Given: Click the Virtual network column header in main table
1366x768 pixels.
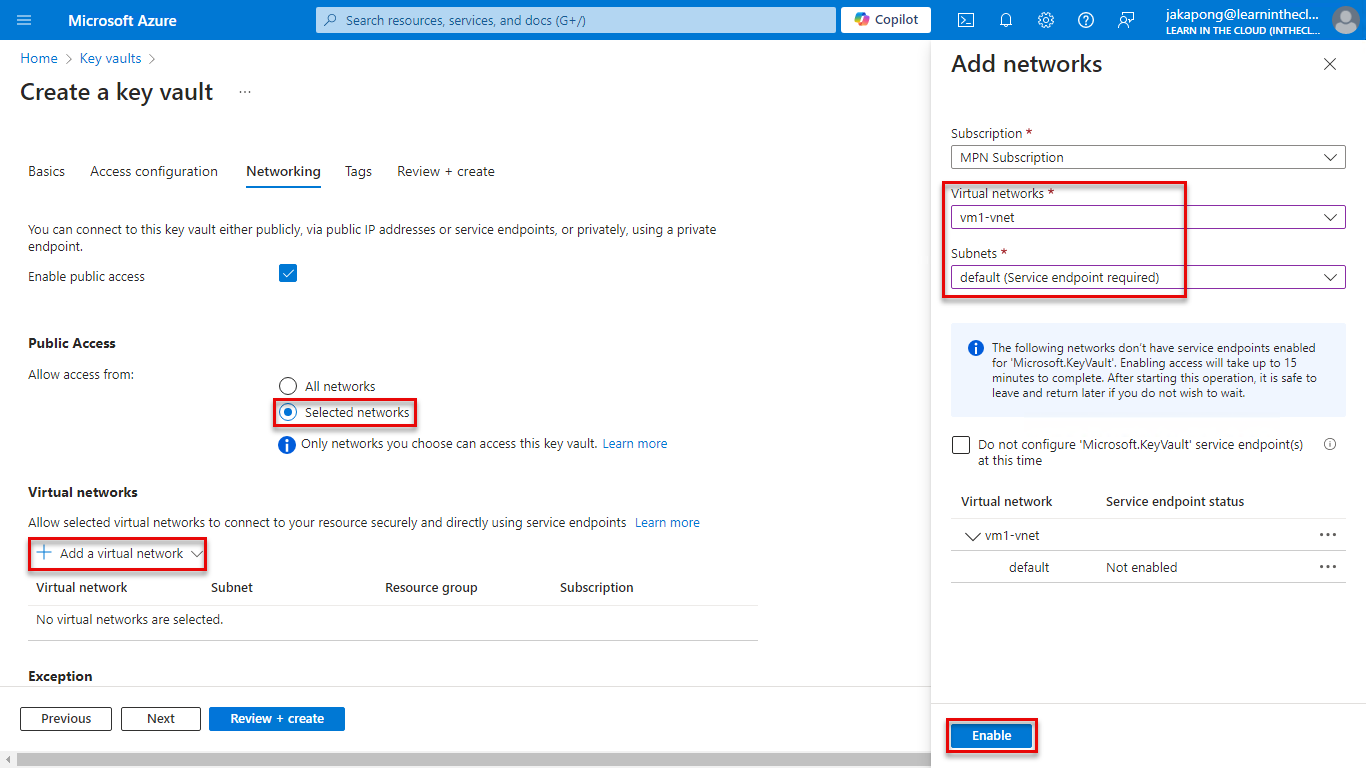Looking at the screenshot, I should coord(82,587).
